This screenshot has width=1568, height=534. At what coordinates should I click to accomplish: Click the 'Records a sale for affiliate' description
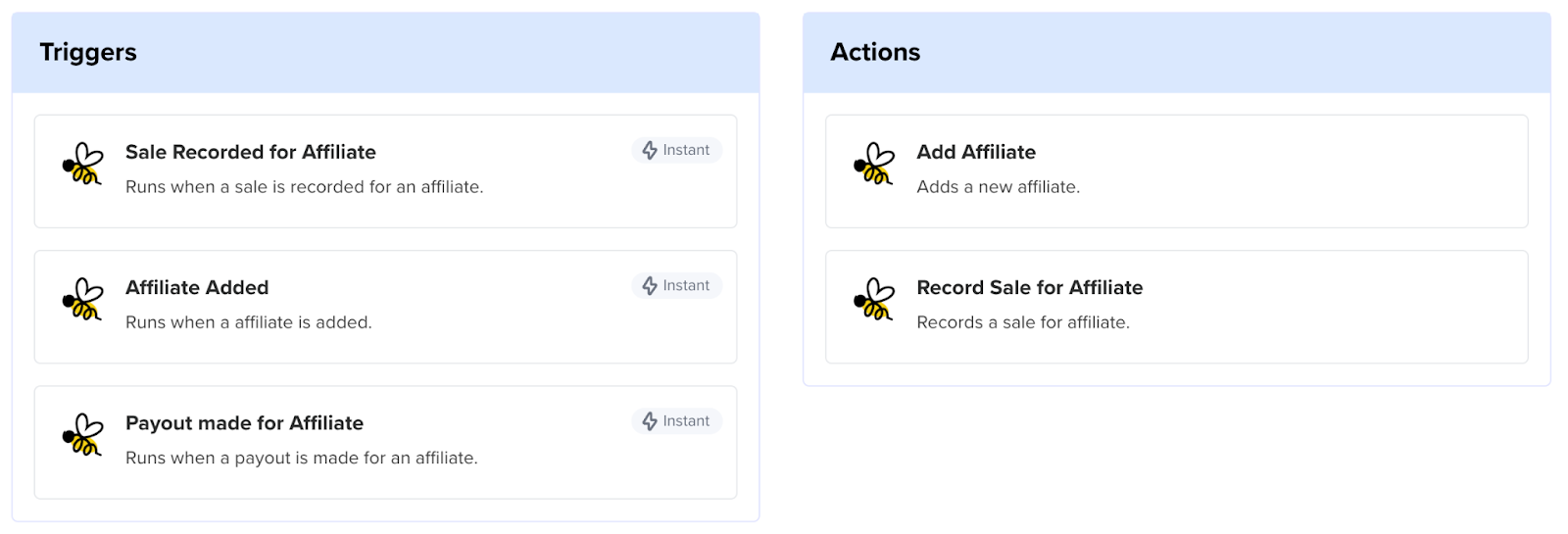1022,322
